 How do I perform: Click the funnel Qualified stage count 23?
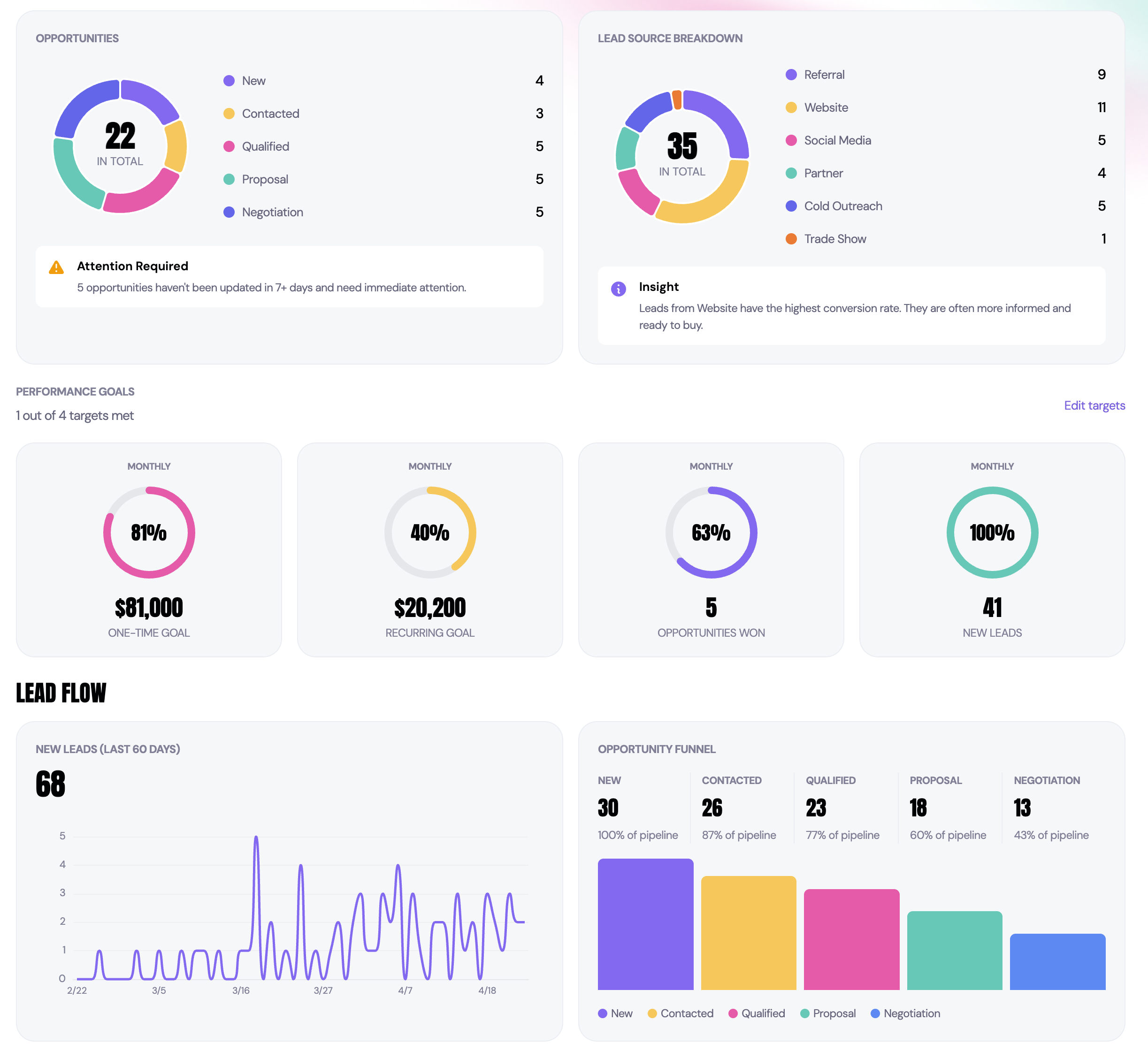[x=816, y=807]
